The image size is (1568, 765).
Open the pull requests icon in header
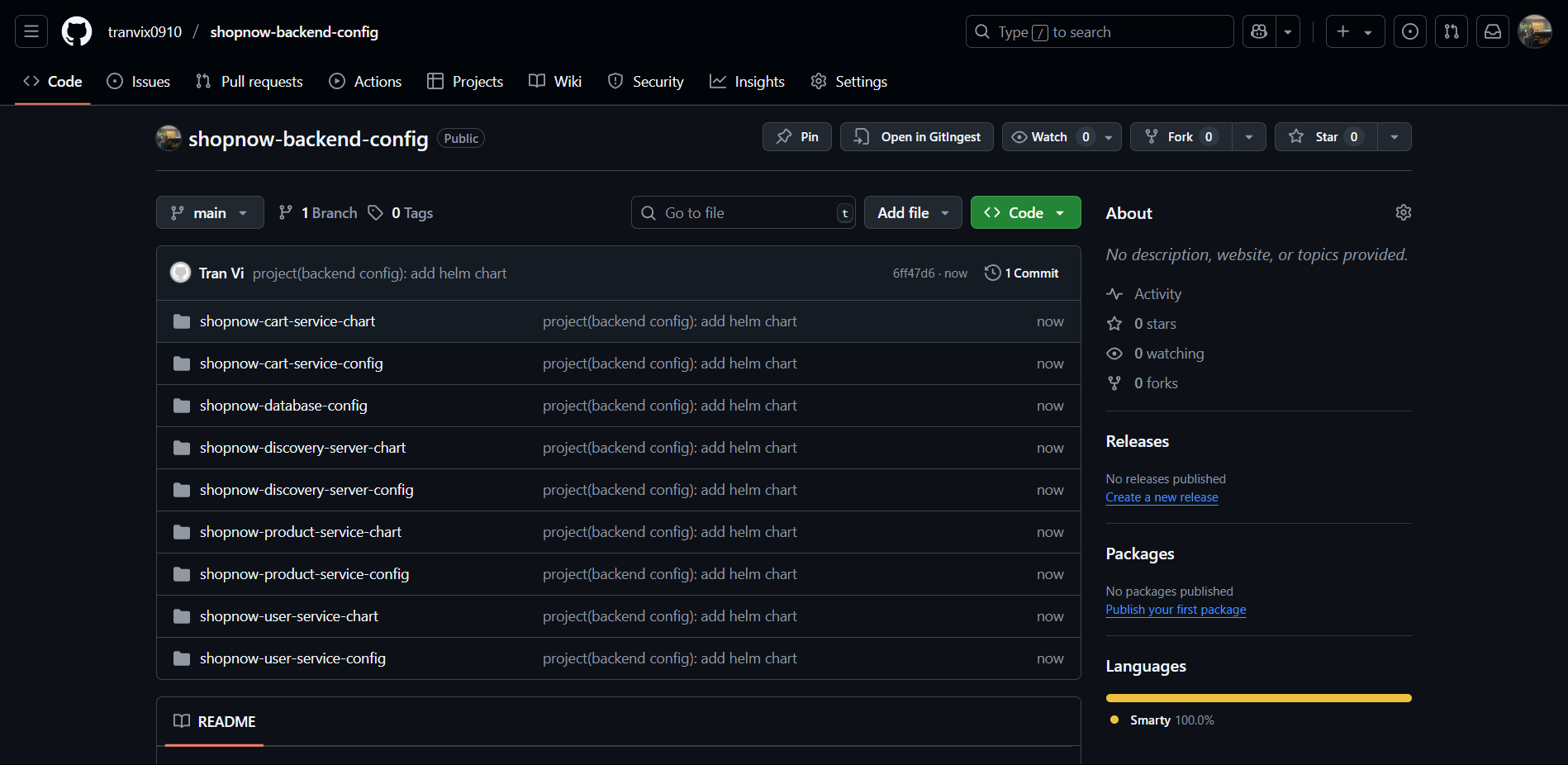pos(1451,31)
